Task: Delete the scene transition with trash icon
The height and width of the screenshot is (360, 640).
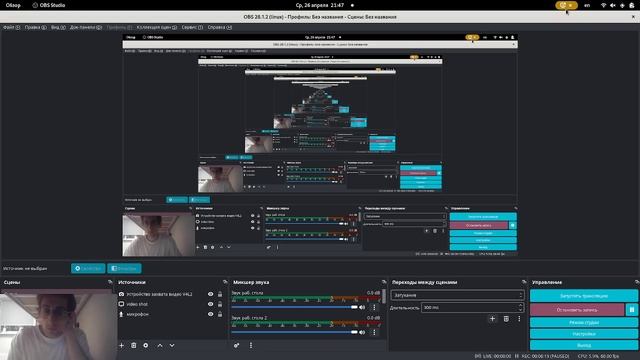Action: (x=506, y=319)
